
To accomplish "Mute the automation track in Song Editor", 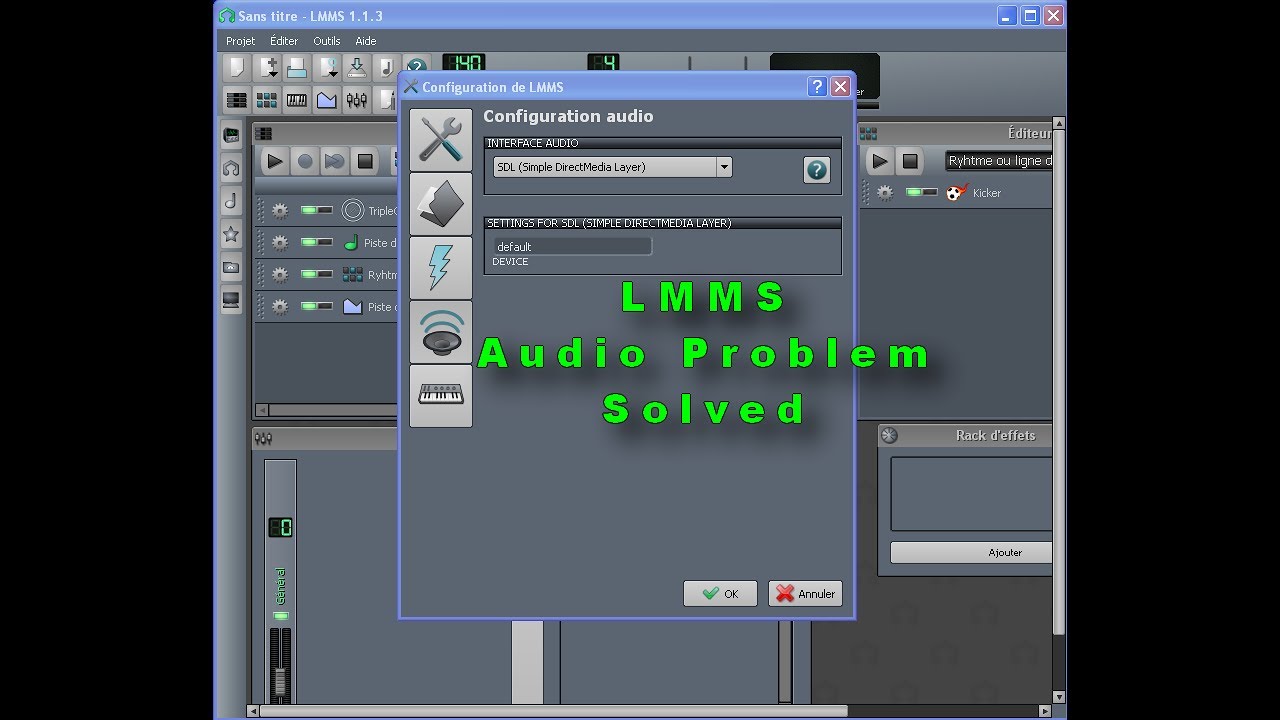I will click(x=308, y=306).
